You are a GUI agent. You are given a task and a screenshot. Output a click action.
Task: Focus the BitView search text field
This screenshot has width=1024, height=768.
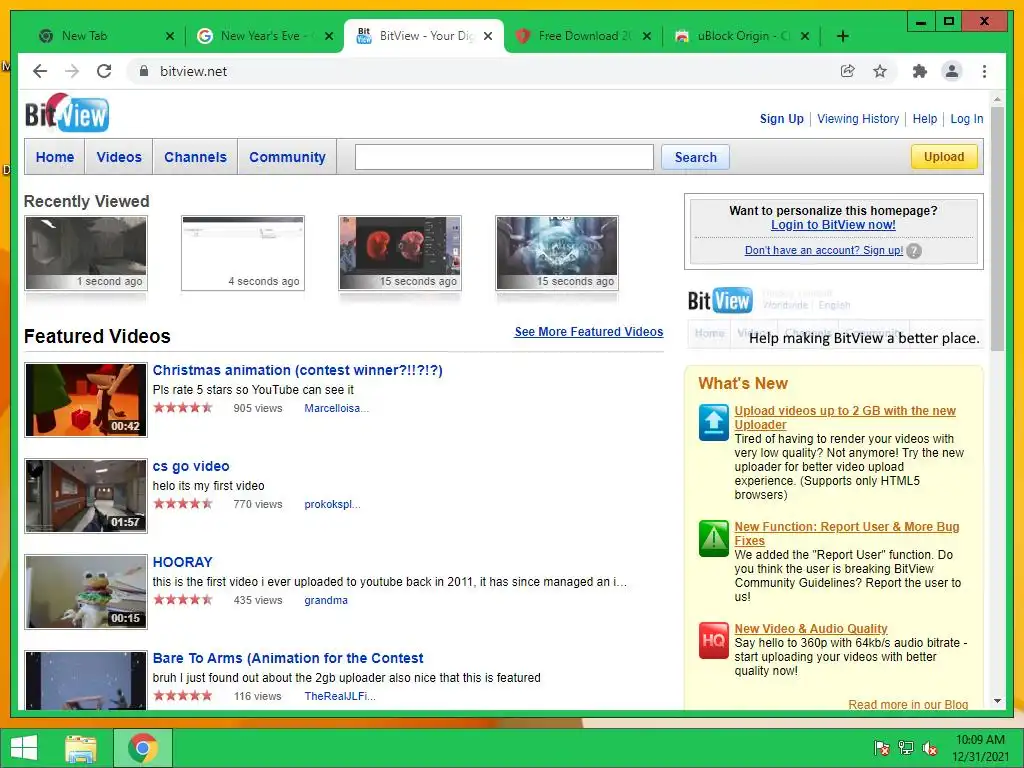tap(504, 157)
